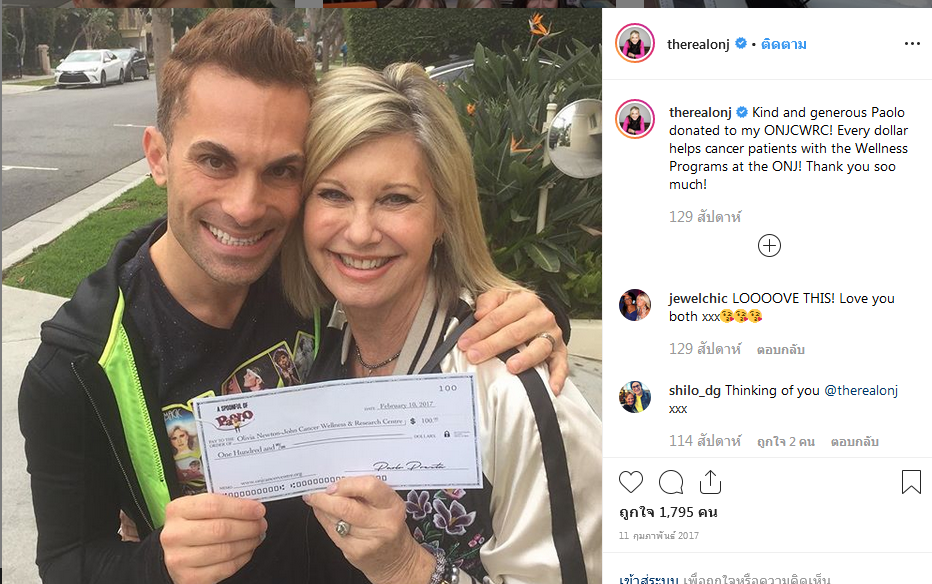The image size is (932, 584).
Task: Share the post with upload arrow icon
Action: pyautogui.click(x=710, y=482)
